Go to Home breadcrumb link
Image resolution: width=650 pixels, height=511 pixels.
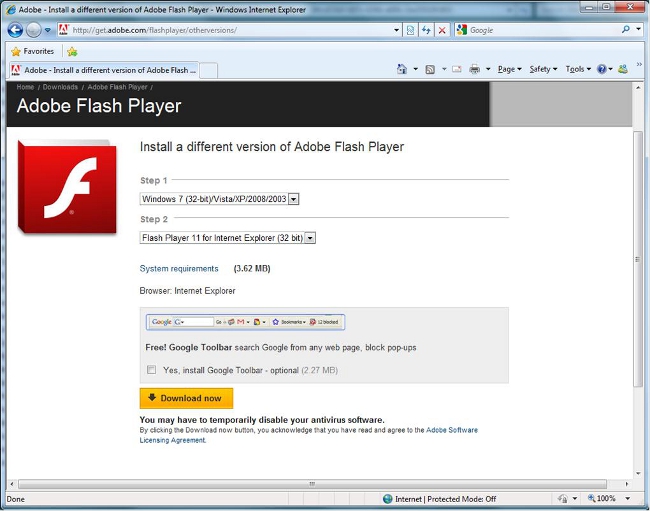pyautogui.click(x=25, y=87)
